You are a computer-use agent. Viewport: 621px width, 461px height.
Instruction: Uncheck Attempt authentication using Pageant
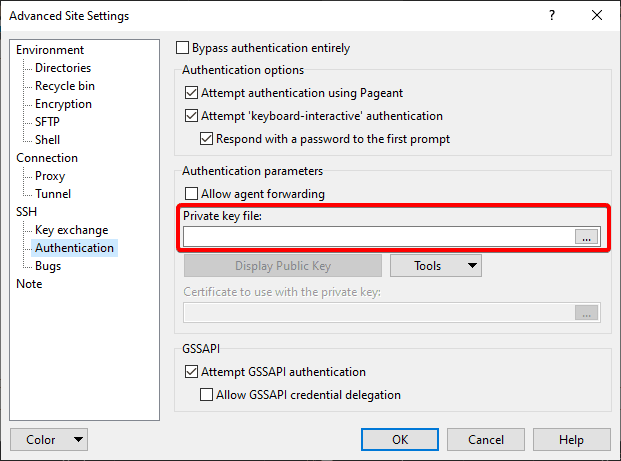(x=193, y=93)
